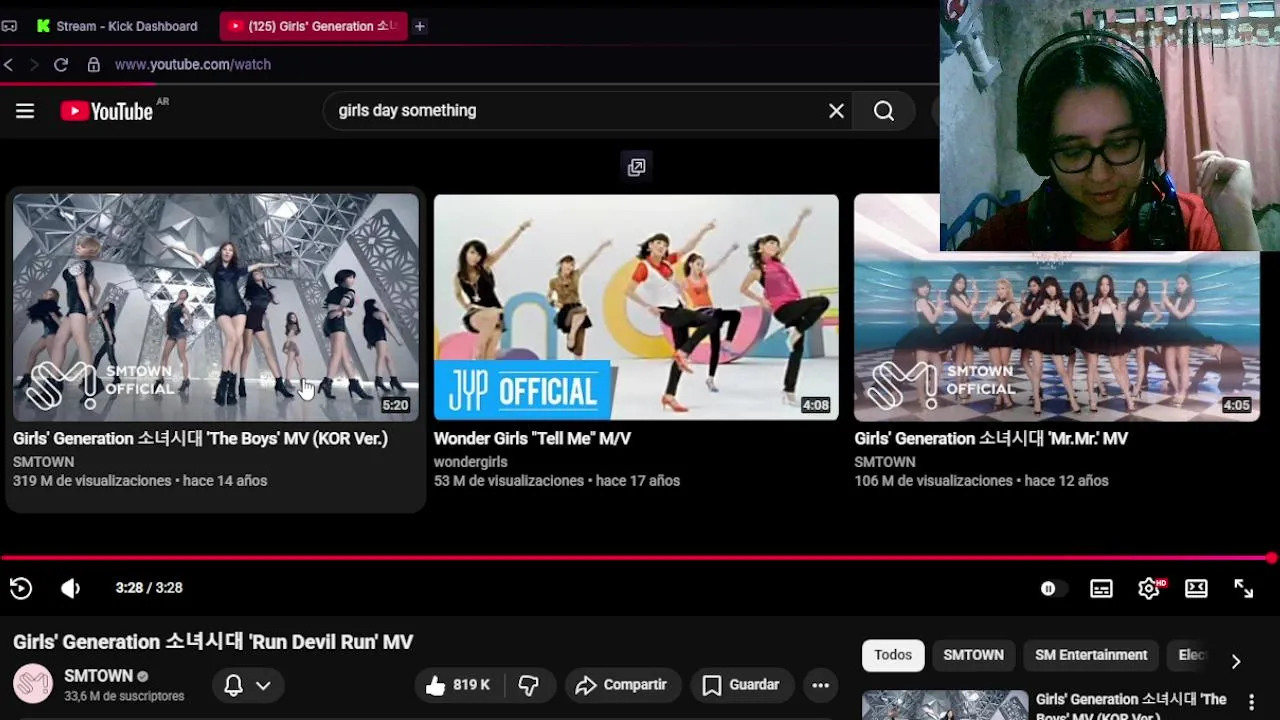The width and height of the screenshot is (1280, 720).
Task: Open title Girls' Generation 'The Boys' MV (KOR Ver.)
Action: (x=200, y=438)
